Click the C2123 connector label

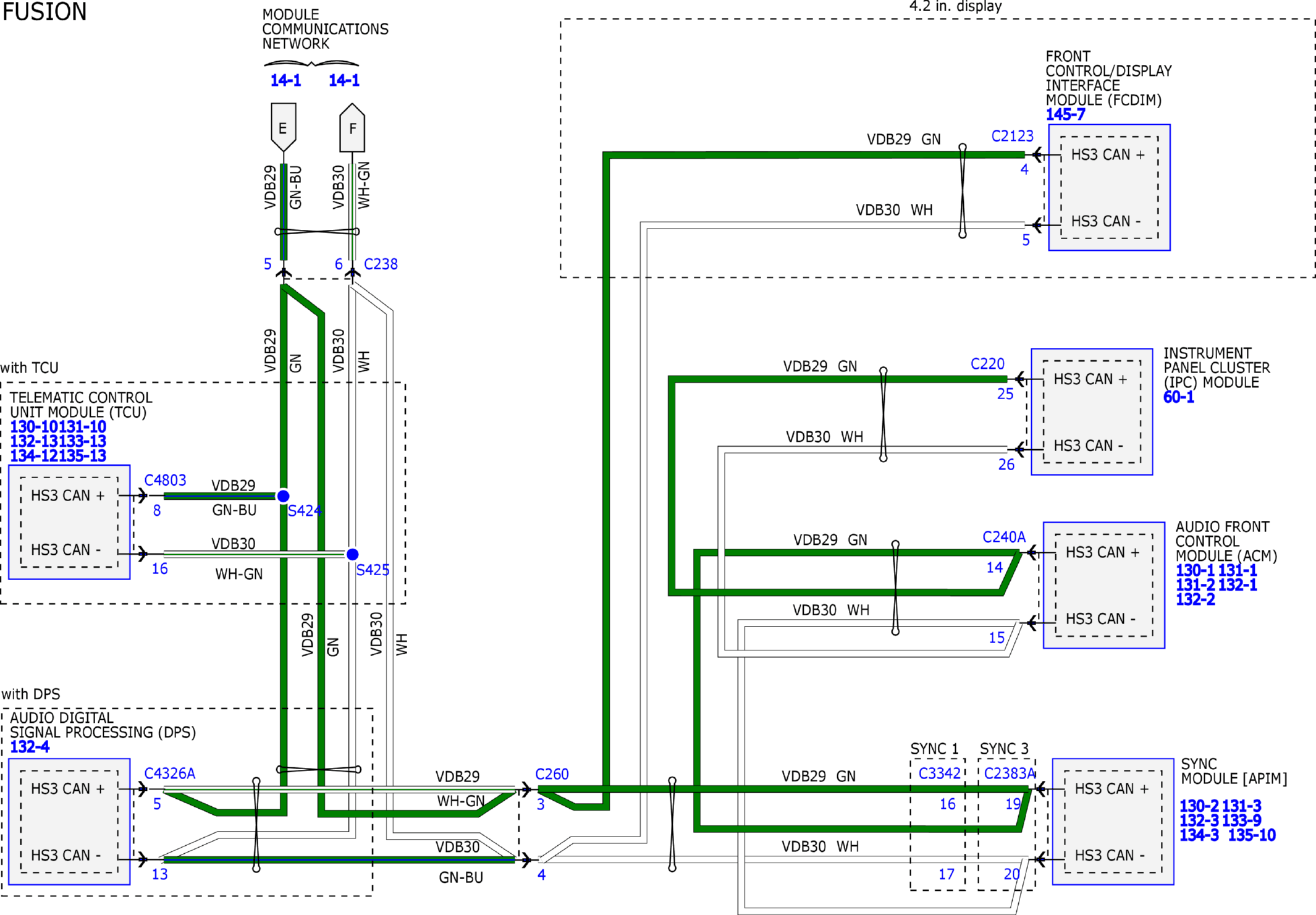pyautogui.click(x=1012, y=136)
